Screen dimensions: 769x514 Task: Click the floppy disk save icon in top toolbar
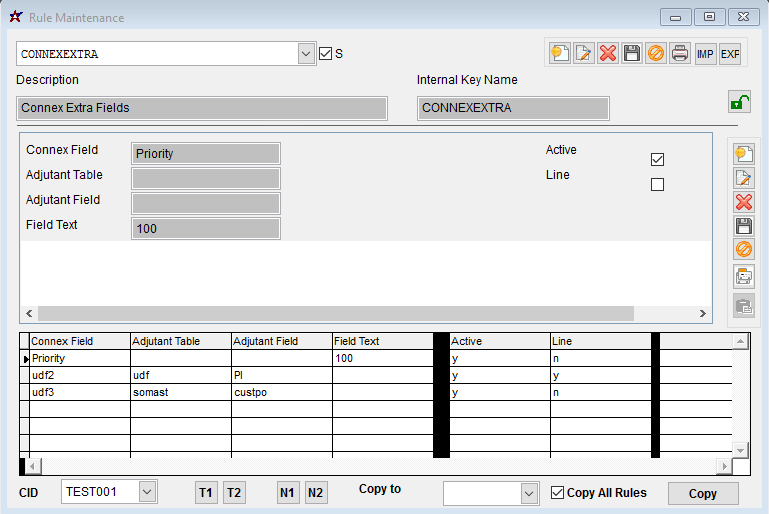click(632, 54)
